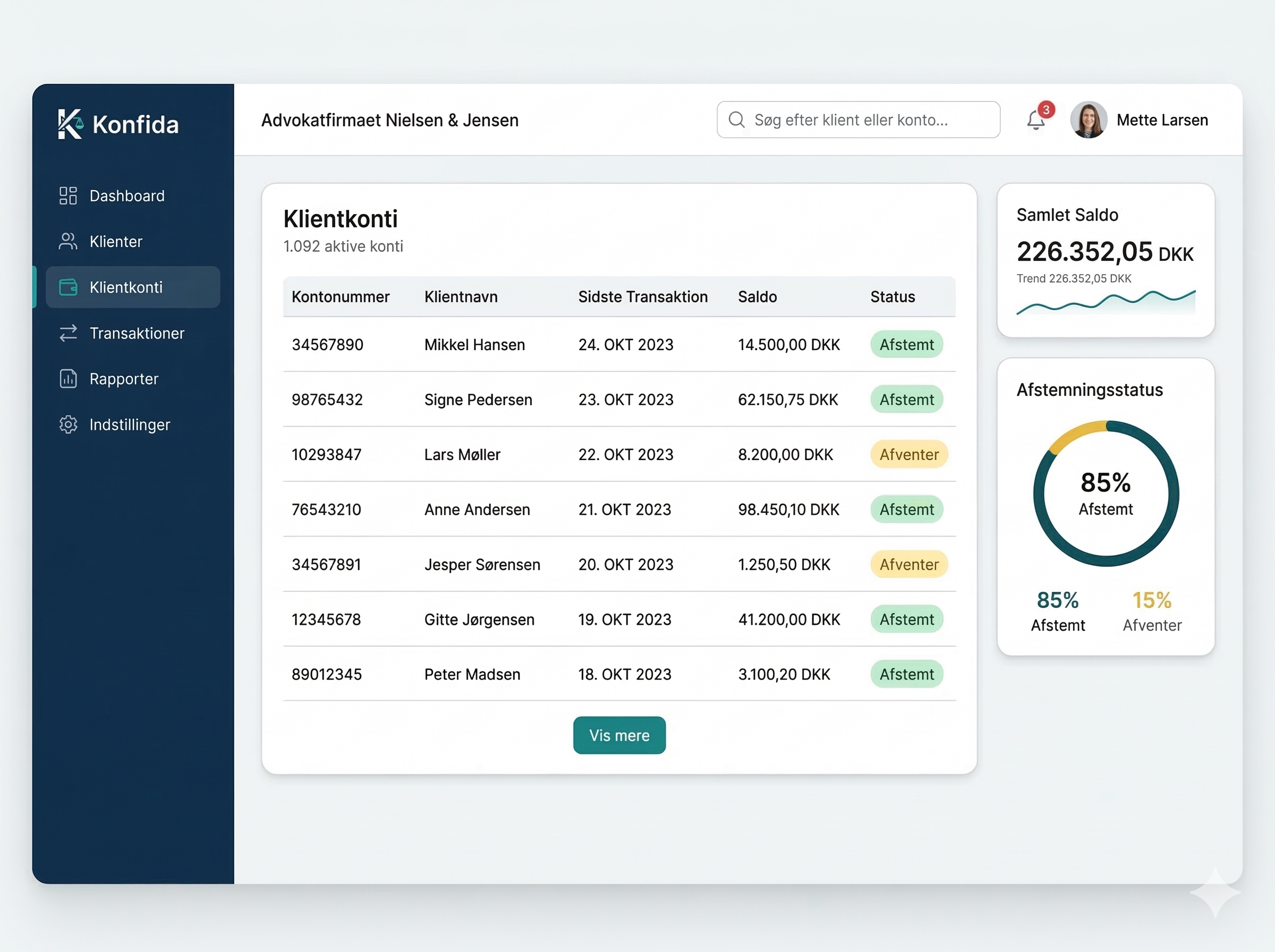Go to Klienter in the sidebar
Viewport: 1275px width, 952px height.
pos(133,242)
